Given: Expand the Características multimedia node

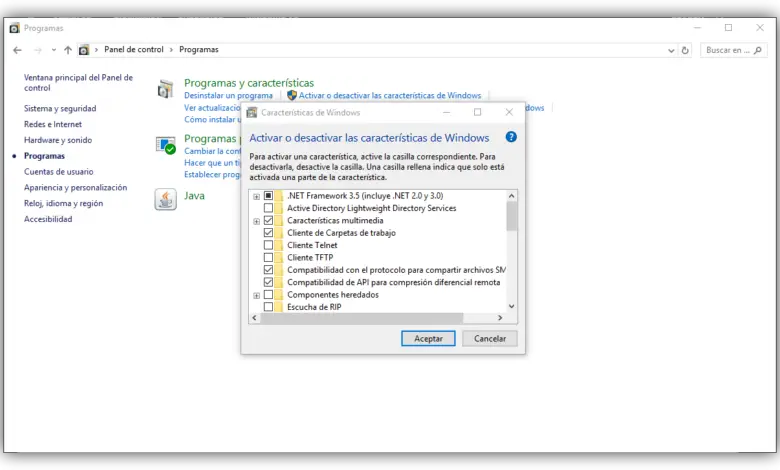Looking at the screenshot, I should (x=256, y=221).
